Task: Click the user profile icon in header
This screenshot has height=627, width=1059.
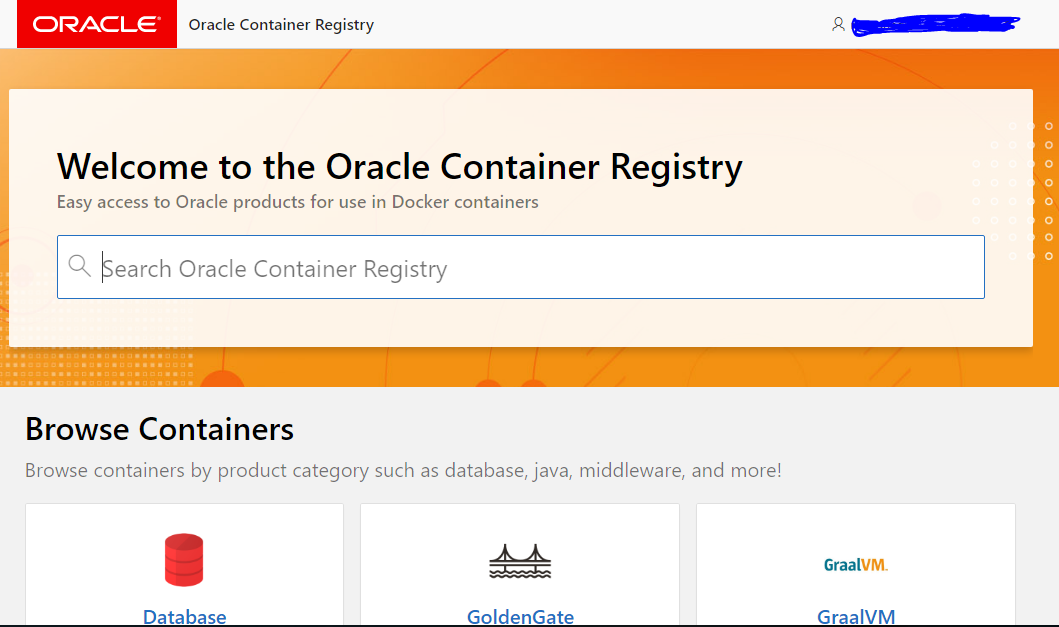Action: pos(838,24)
